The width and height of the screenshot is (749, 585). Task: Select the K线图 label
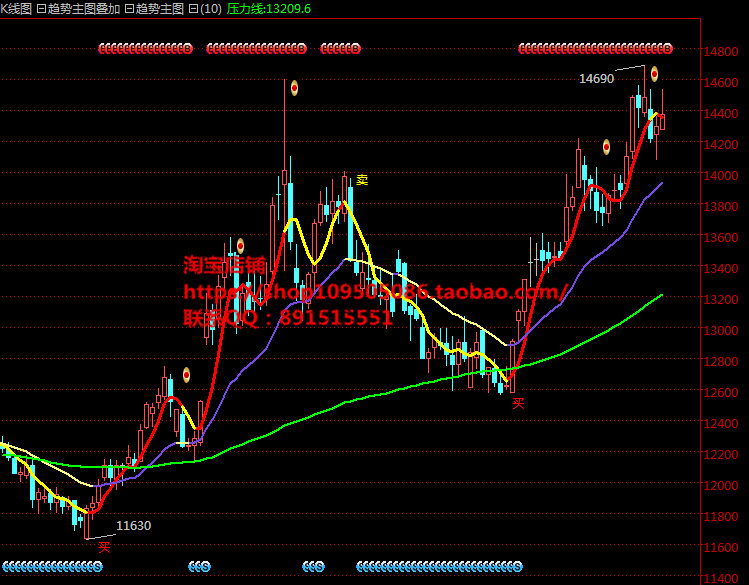click(16, 8)
